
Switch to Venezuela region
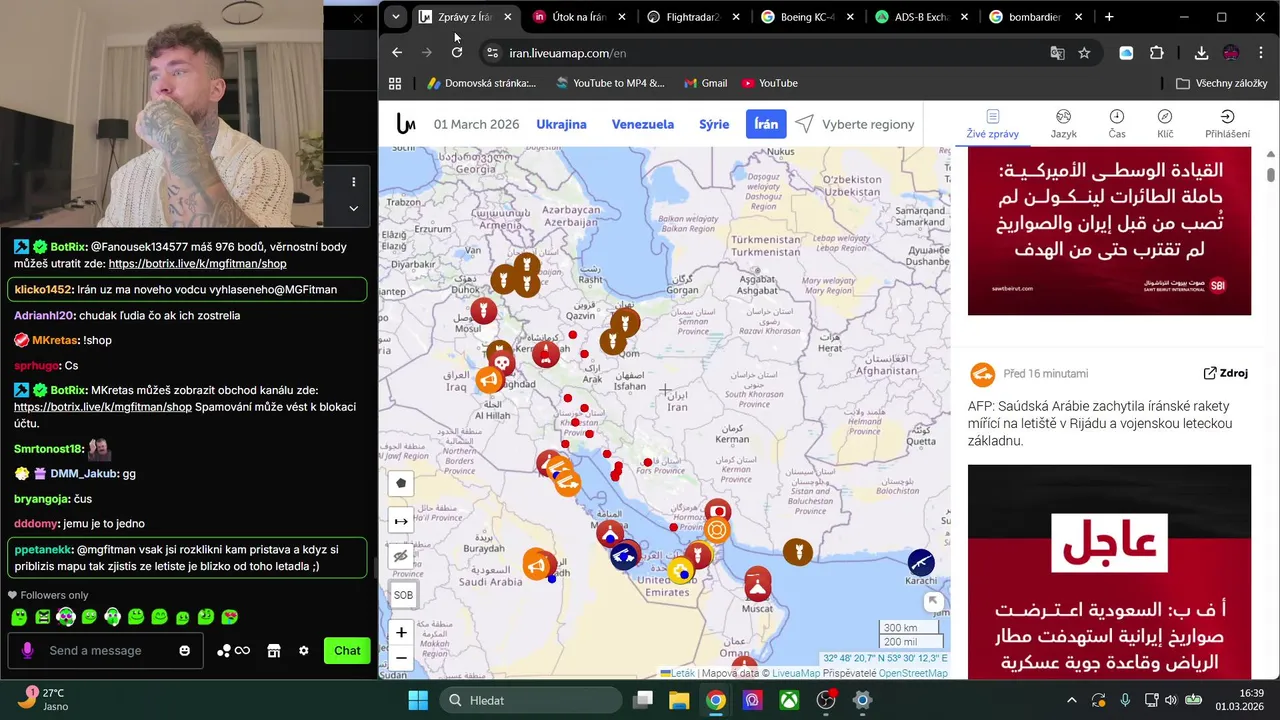point(643,124)
